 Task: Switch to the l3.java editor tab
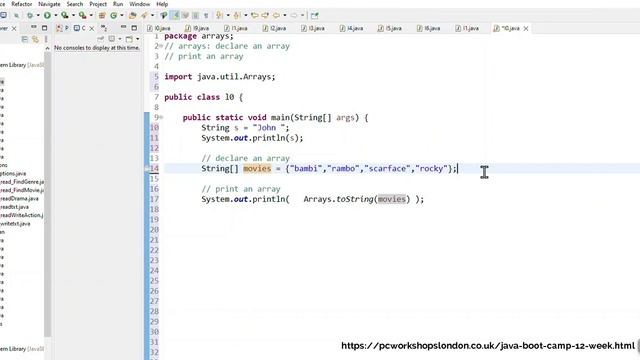pos(313,28)
